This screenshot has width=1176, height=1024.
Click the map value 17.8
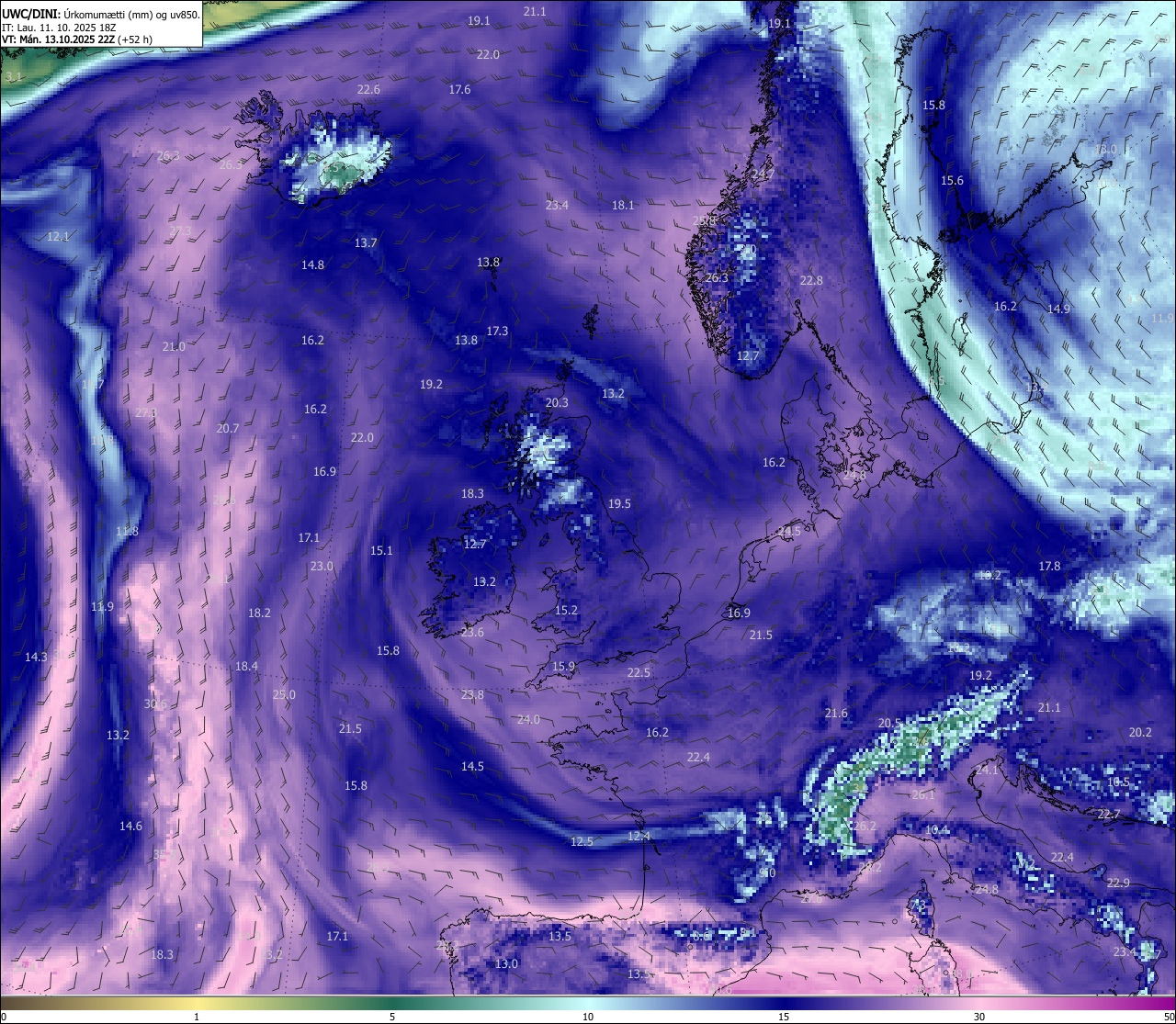1049,566
